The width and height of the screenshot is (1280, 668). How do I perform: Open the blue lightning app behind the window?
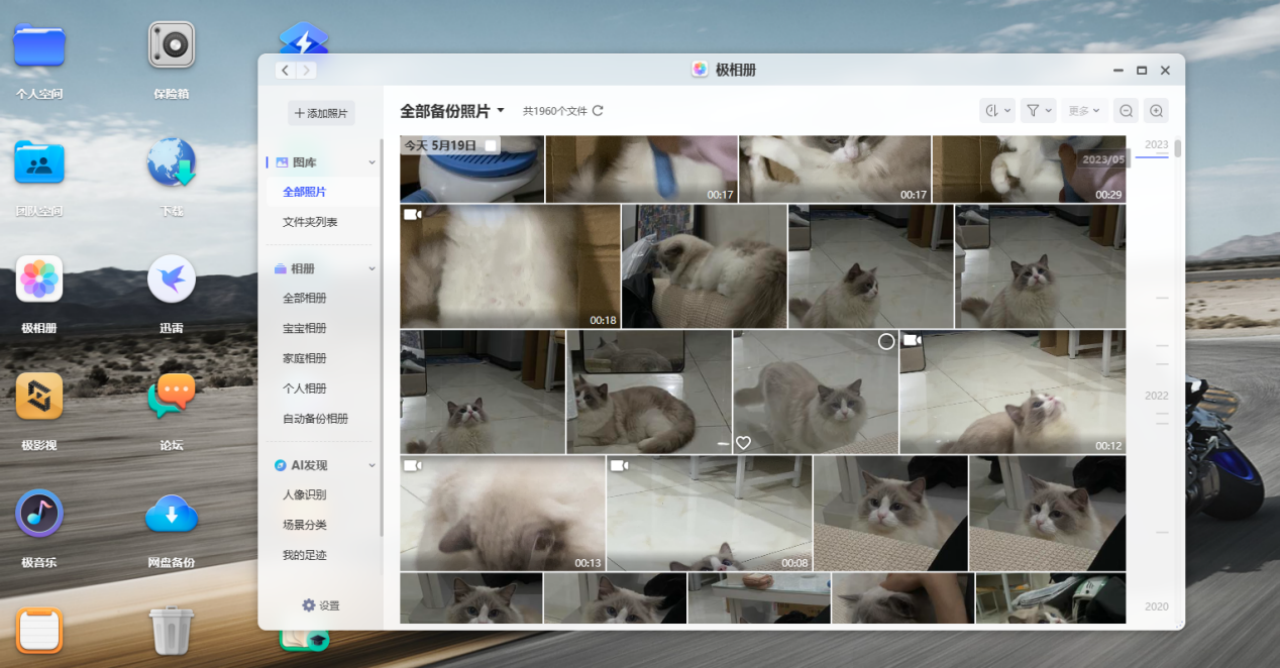[x=303, y=38]
